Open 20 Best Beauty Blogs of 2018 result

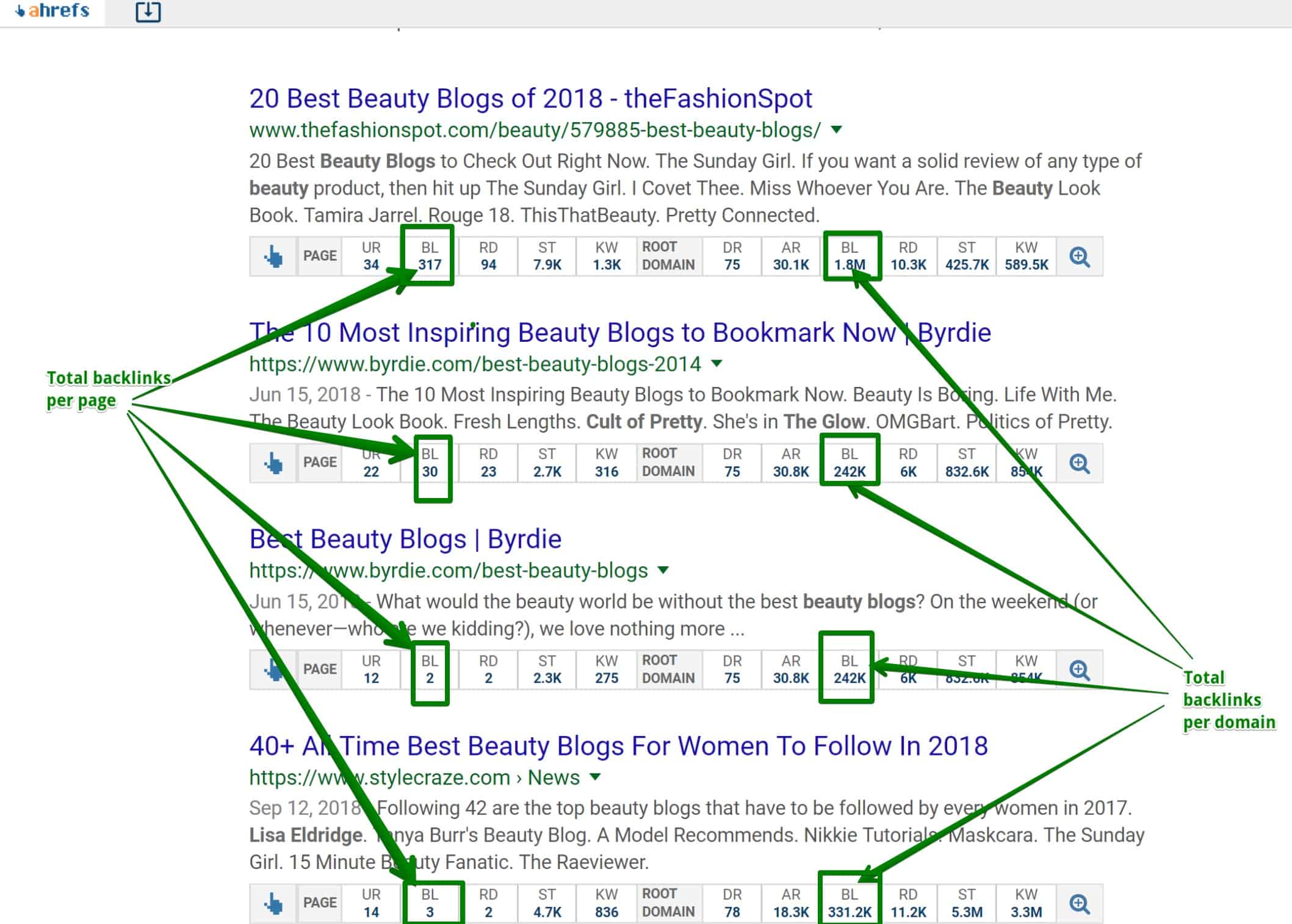[530, 99]
